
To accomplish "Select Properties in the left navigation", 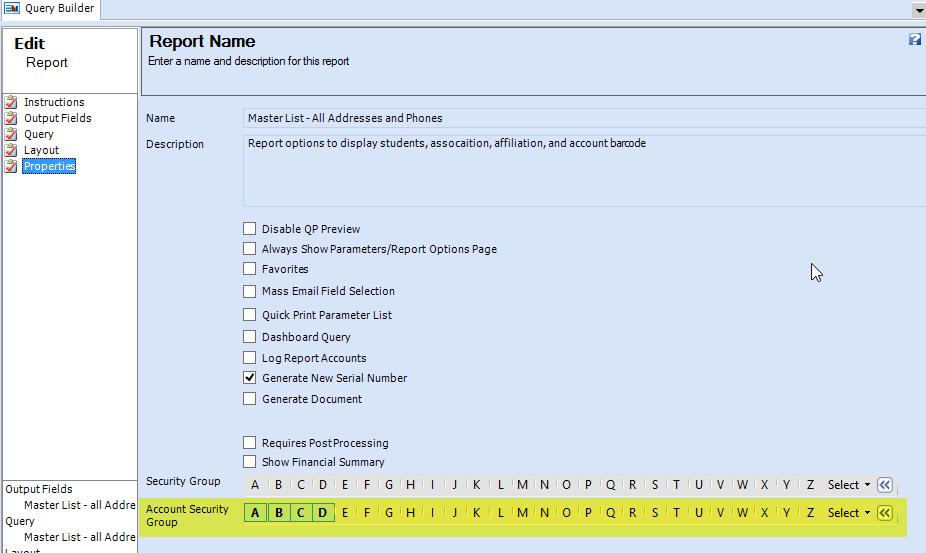I will [x=50, y=166].
